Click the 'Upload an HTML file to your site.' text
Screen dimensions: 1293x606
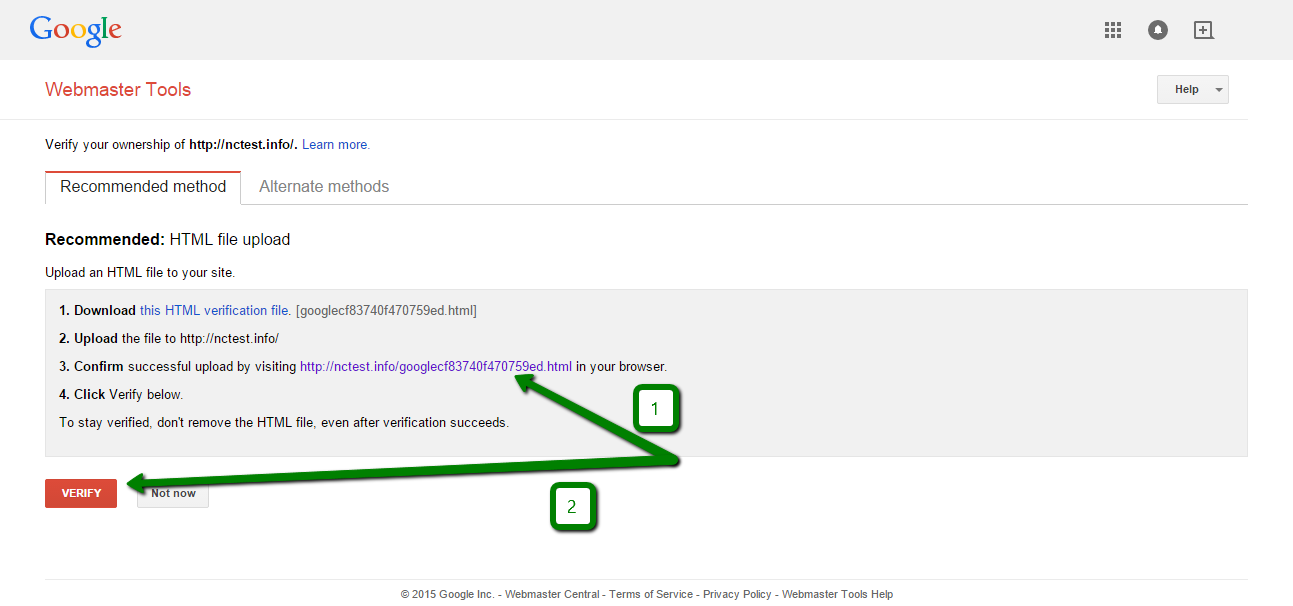[x=140, y=272]
